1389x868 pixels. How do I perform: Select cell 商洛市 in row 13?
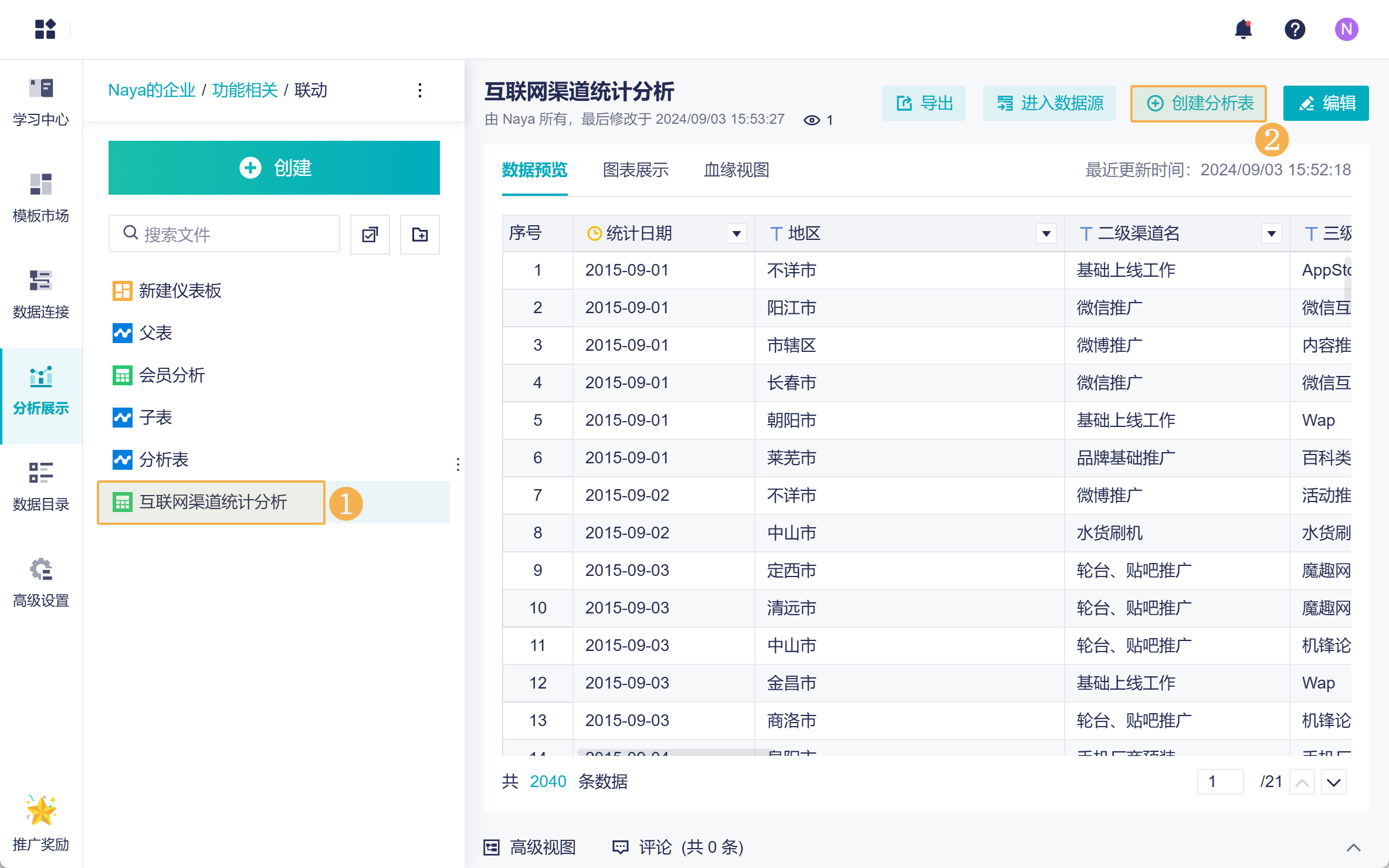909,721
